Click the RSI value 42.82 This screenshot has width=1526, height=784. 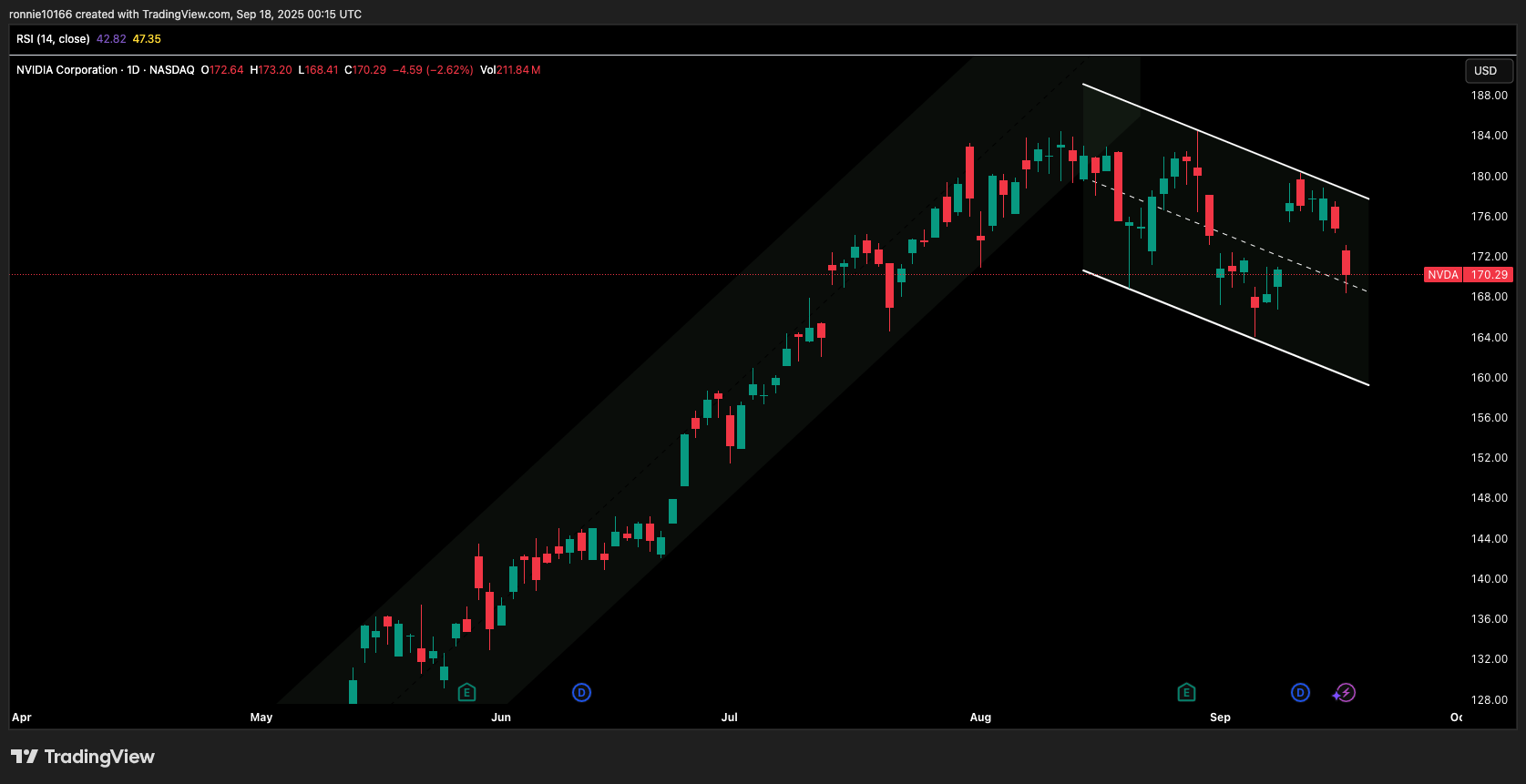111,39
